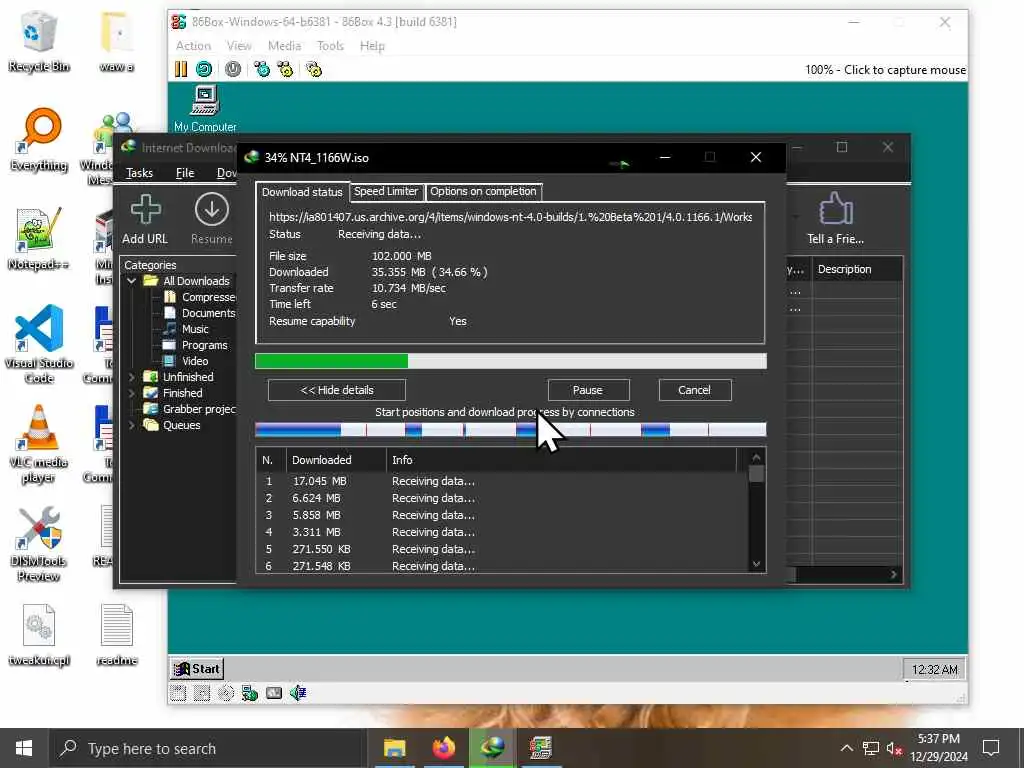Select the Music category in IDM
This screenshot has height=768, width=1024.
[187, 329]
